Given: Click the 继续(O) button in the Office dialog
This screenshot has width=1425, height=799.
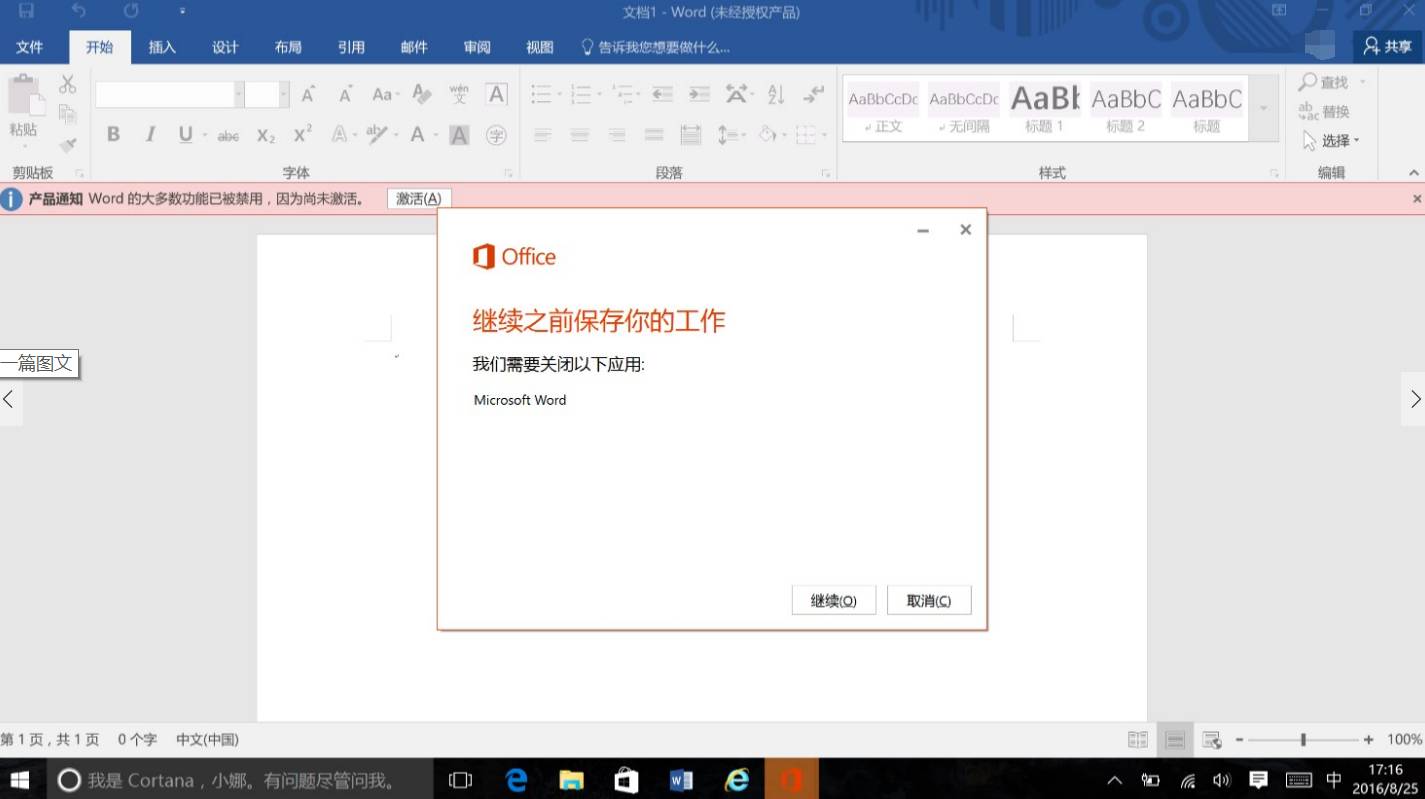Looking at the screenshot, I should click(x=833, y=600).
